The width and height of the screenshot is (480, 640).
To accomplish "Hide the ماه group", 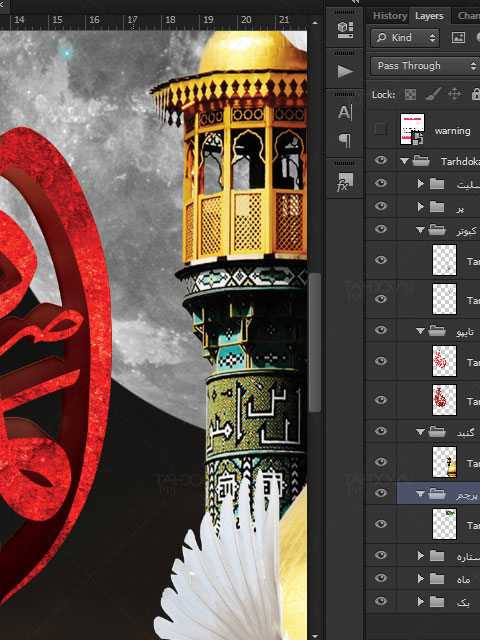I will click(381, 578).
